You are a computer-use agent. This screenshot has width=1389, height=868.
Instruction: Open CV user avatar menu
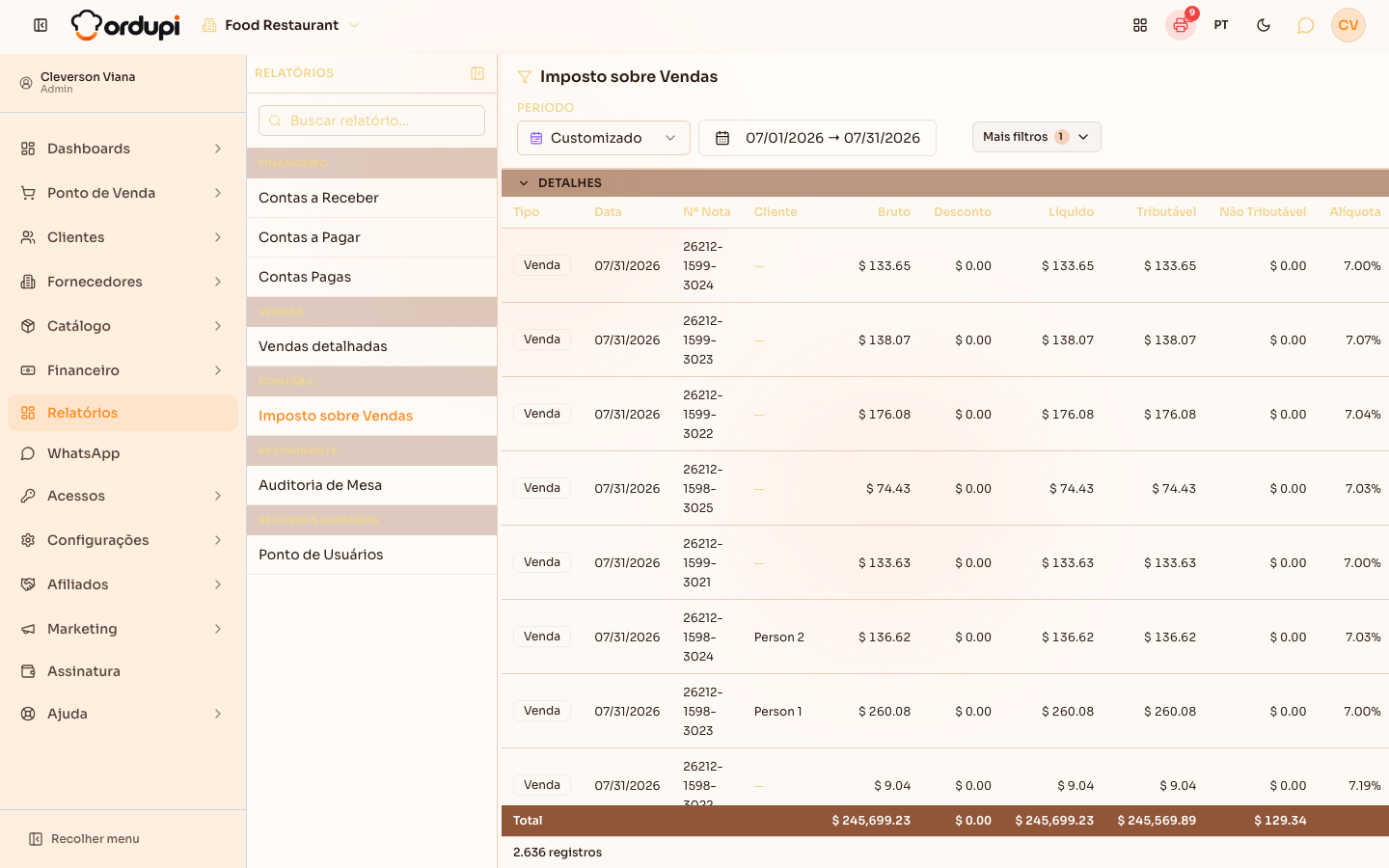click(1348, 25)
